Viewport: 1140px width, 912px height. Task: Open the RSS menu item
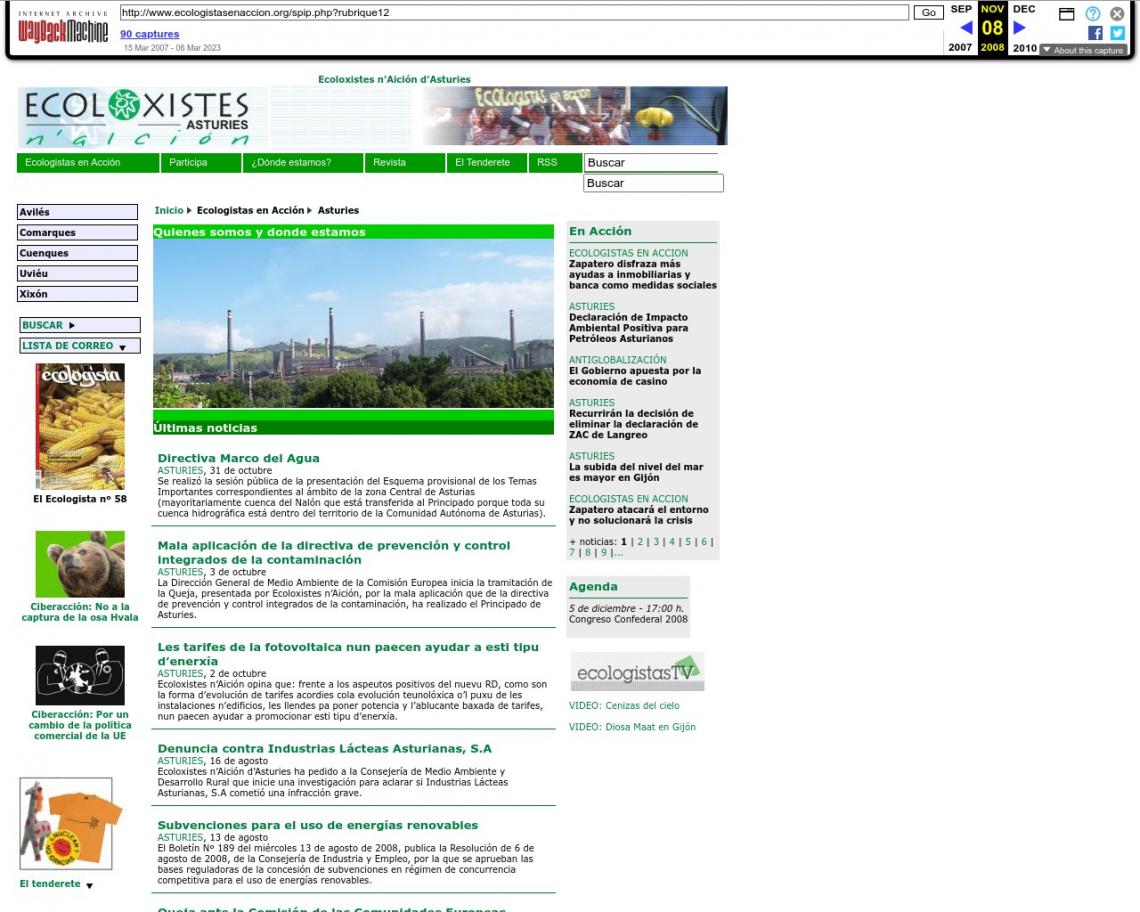(x=547, y=163)
